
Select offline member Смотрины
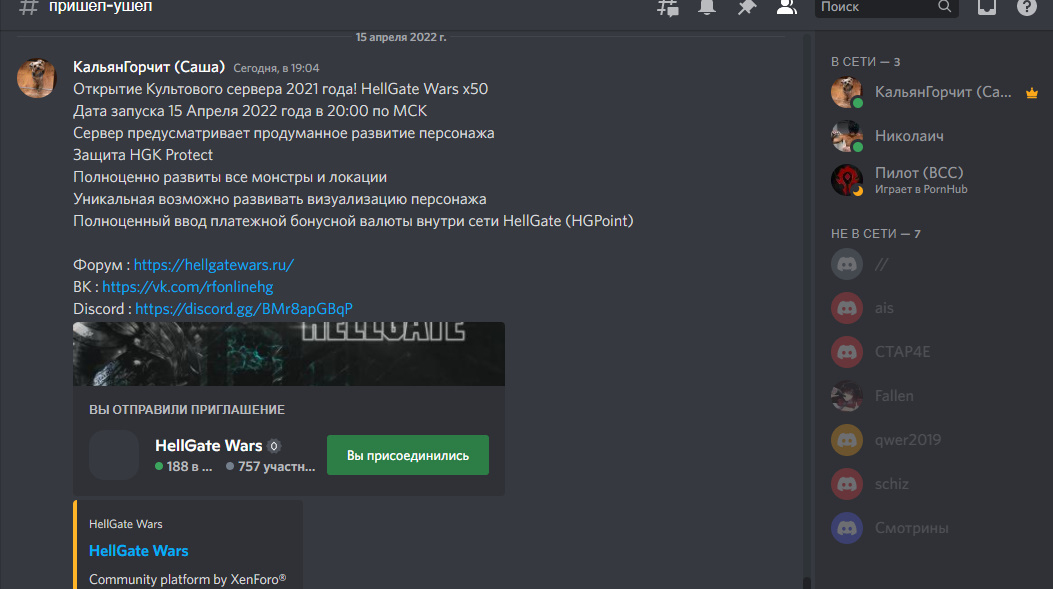tap(934, 528)
